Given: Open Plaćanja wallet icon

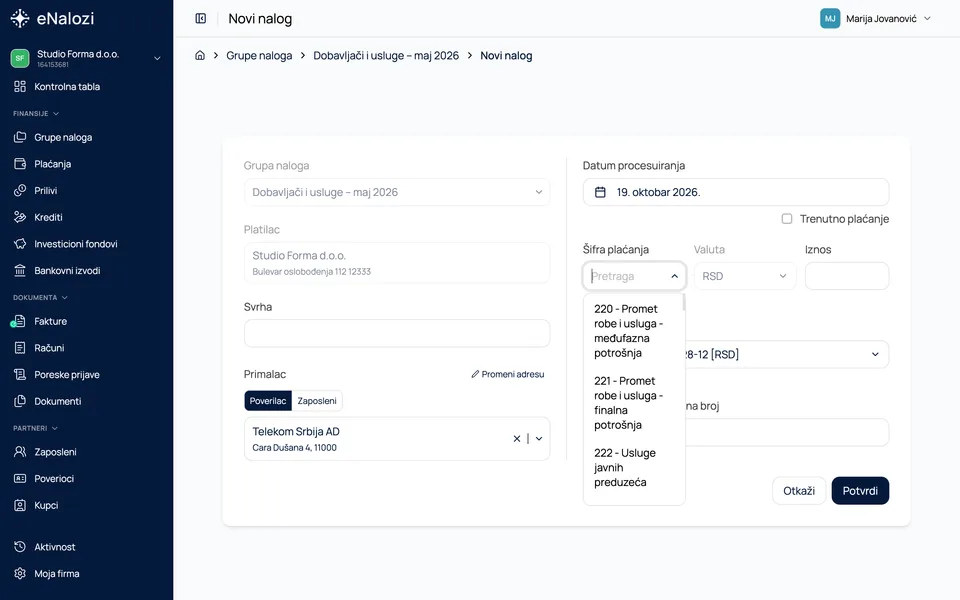Looking at the screenshot, I should (20, 164).
